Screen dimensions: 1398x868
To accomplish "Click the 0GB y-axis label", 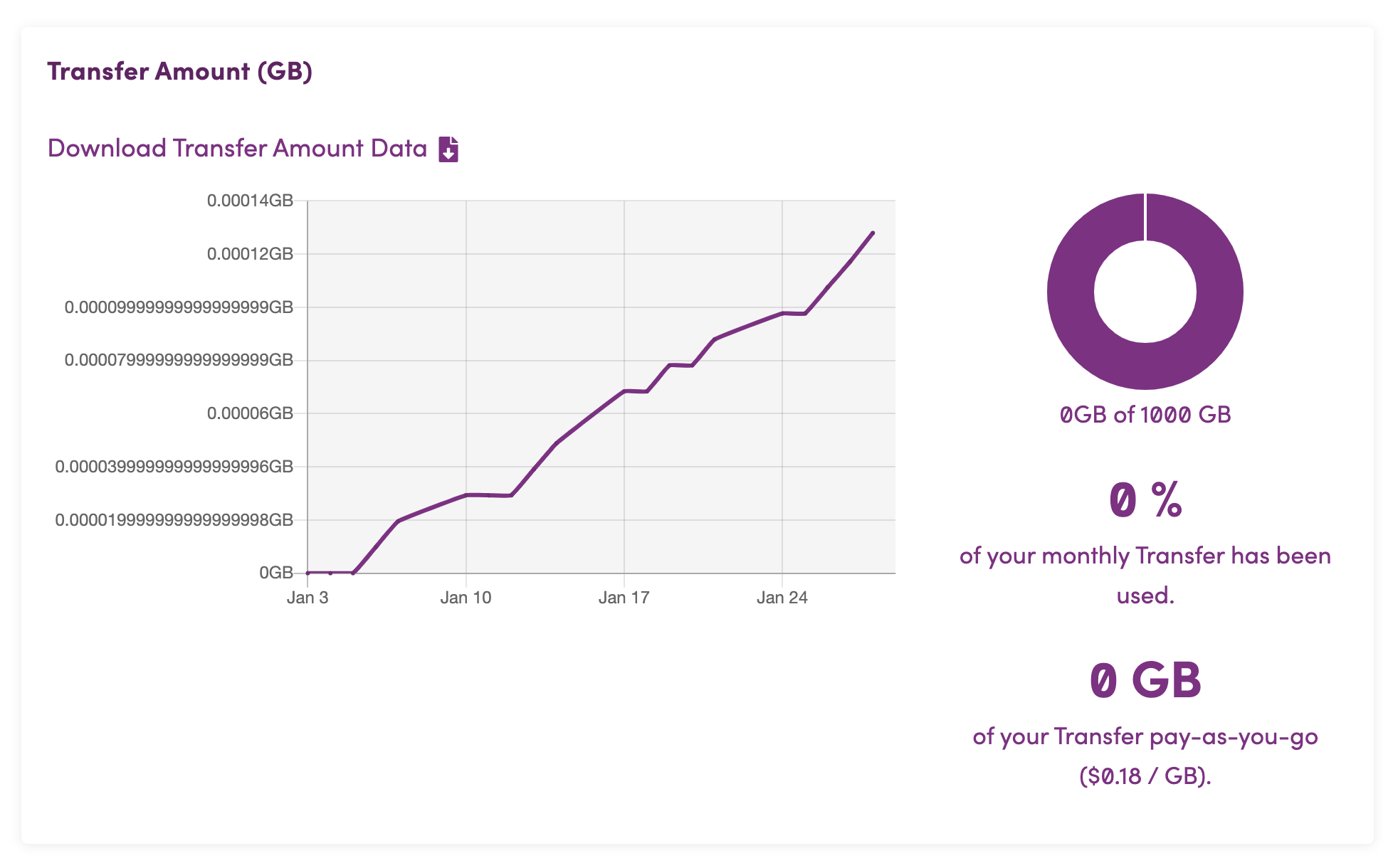I will point(276,573).
